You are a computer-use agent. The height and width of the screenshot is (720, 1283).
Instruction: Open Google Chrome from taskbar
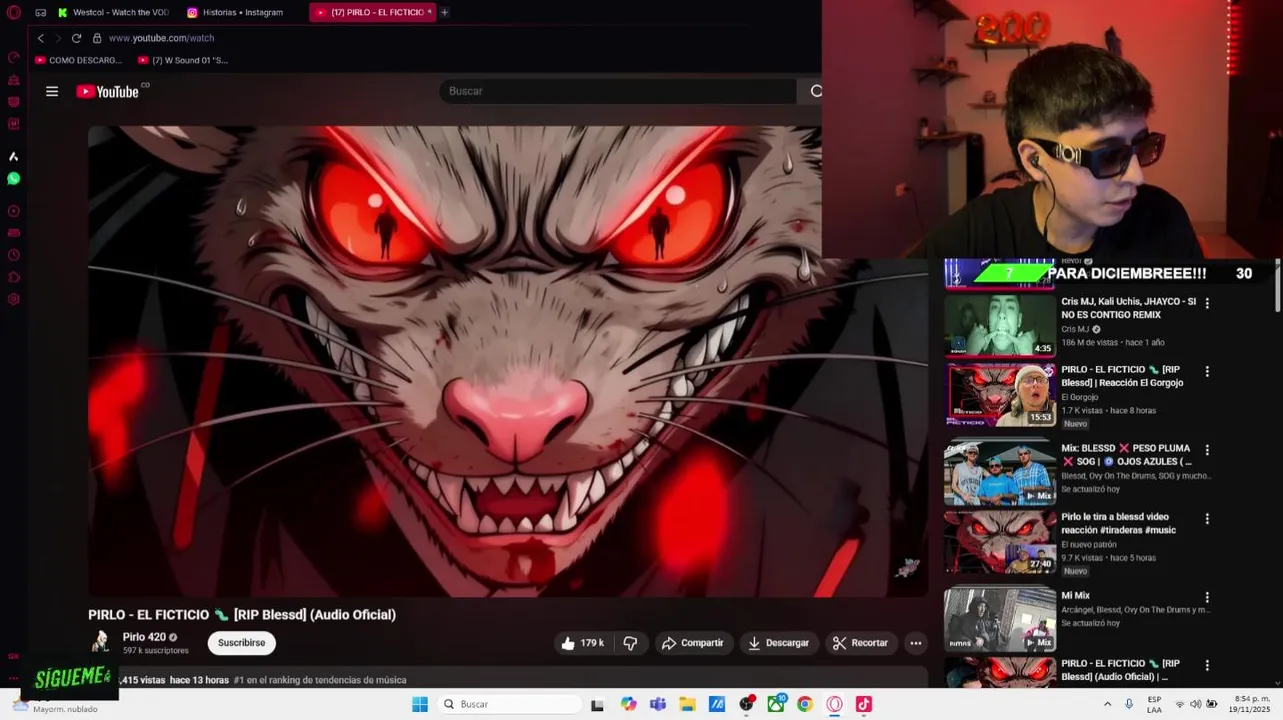click(805, 704)
